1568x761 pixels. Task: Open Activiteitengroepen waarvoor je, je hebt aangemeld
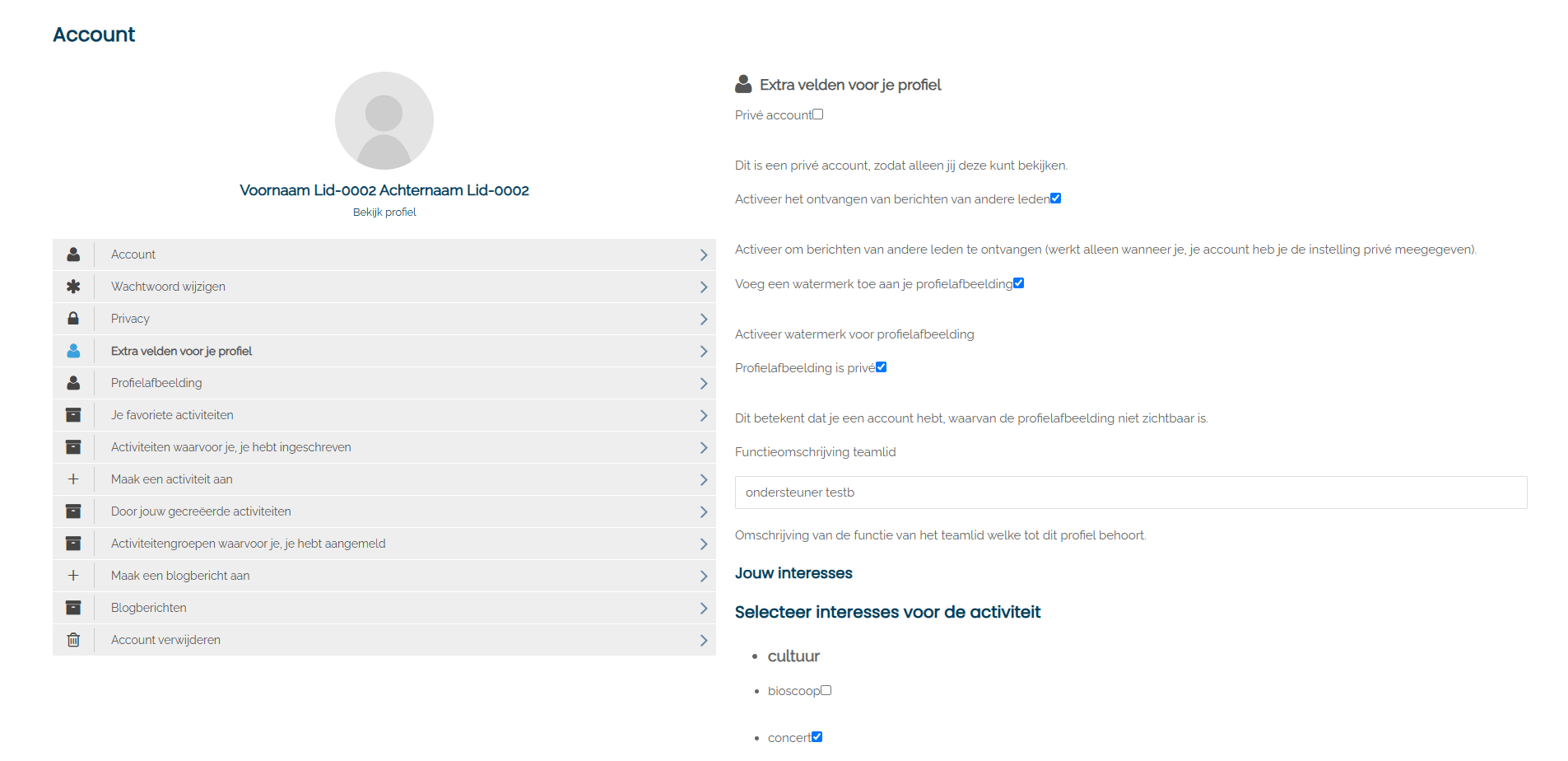[x=248, y=544]
